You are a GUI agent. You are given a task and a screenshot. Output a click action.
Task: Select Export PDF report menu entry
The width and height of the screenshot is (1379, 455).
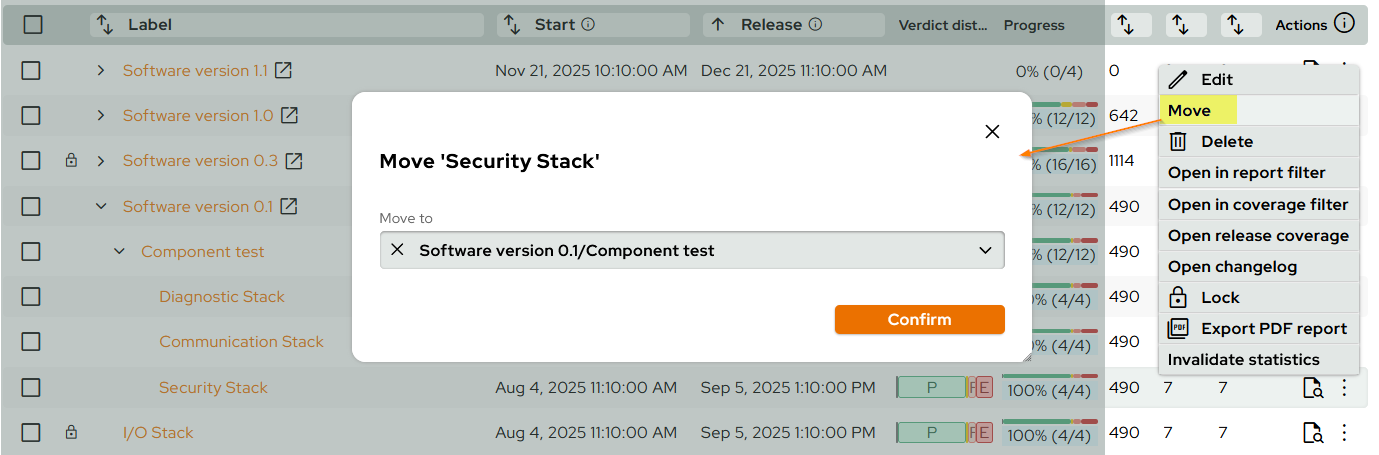[x=1273, y=328]
